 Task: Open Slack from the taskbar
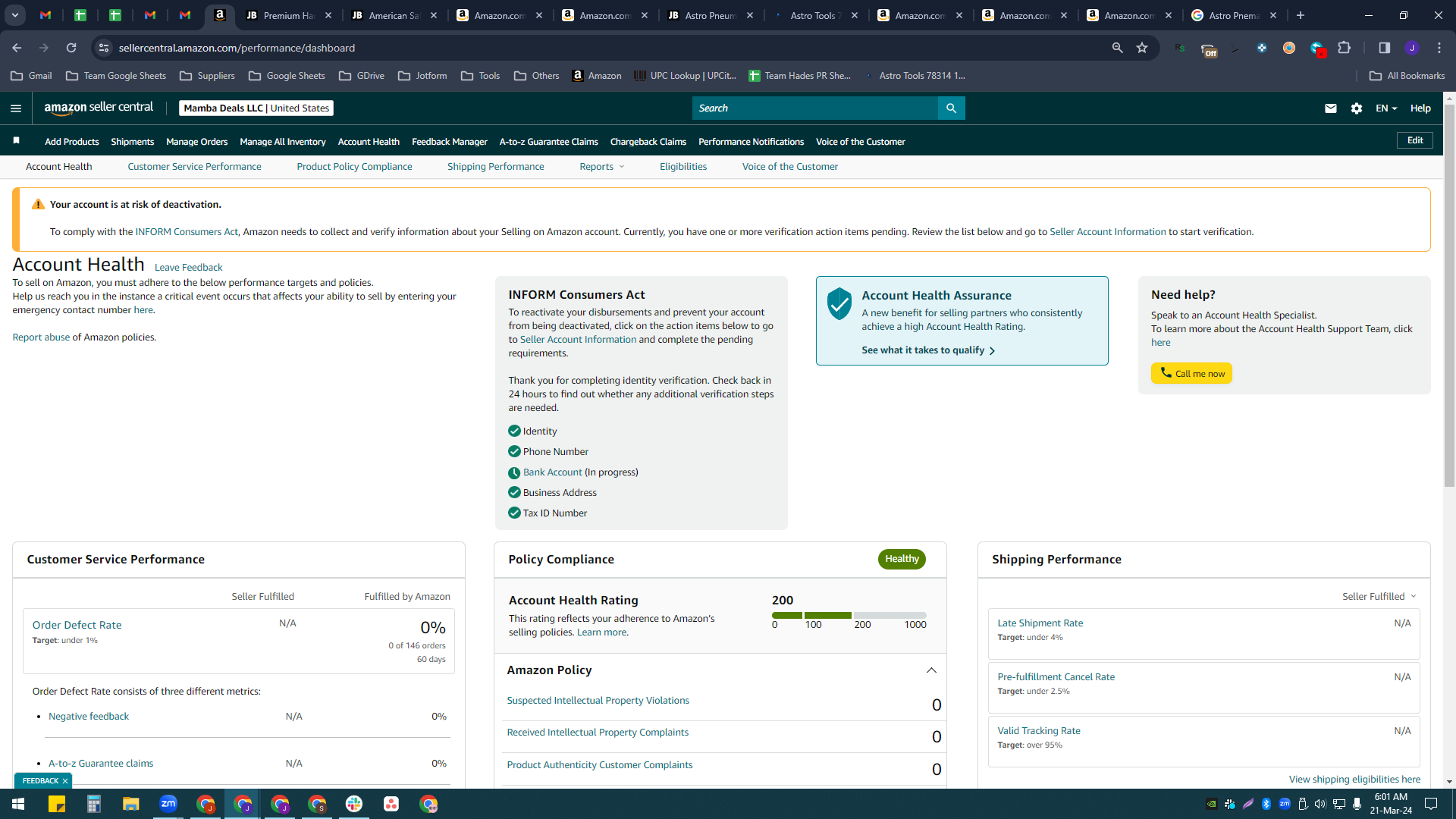(x=354, y=804)
